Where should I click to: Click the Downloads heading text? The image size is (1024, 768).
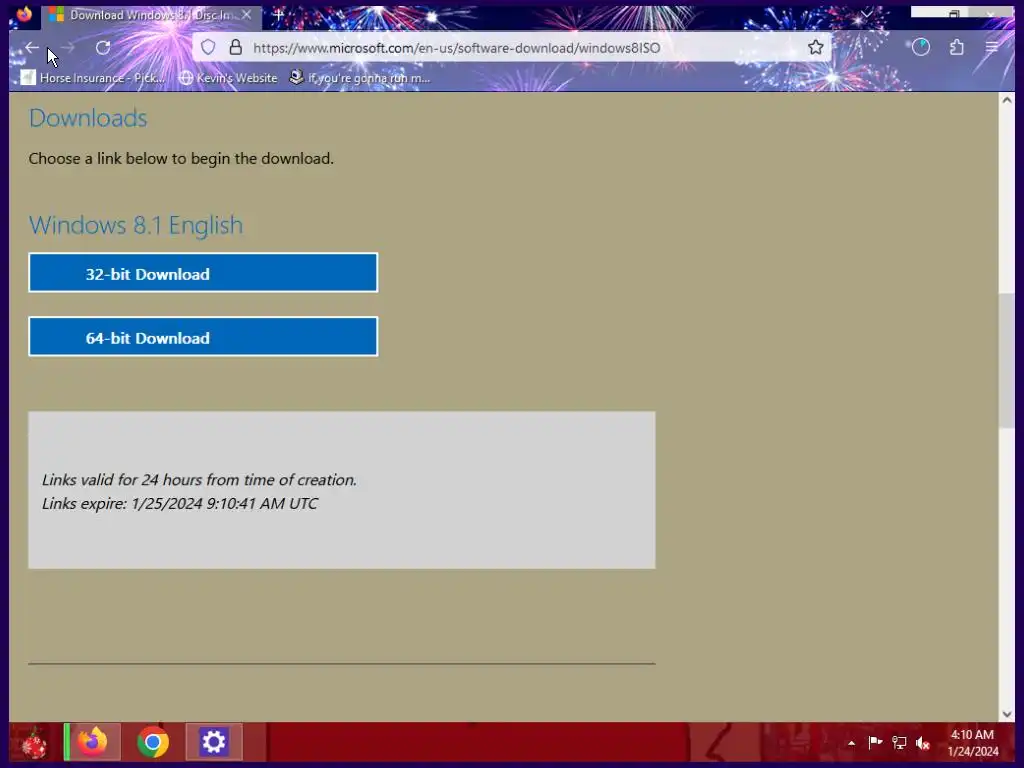coord(88,118)
